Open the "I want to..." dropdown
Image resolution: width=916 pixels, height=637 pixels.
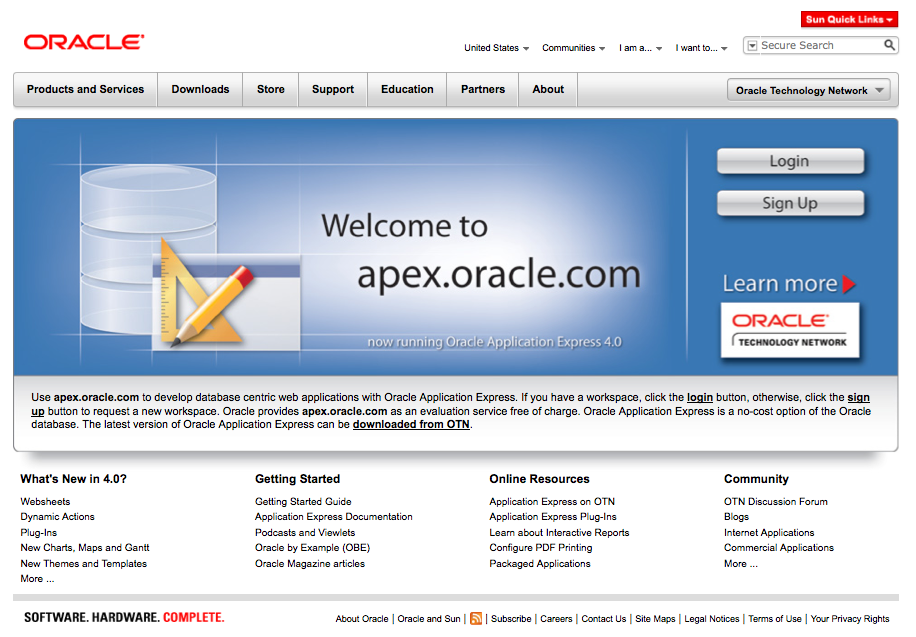tap(701, 48)
